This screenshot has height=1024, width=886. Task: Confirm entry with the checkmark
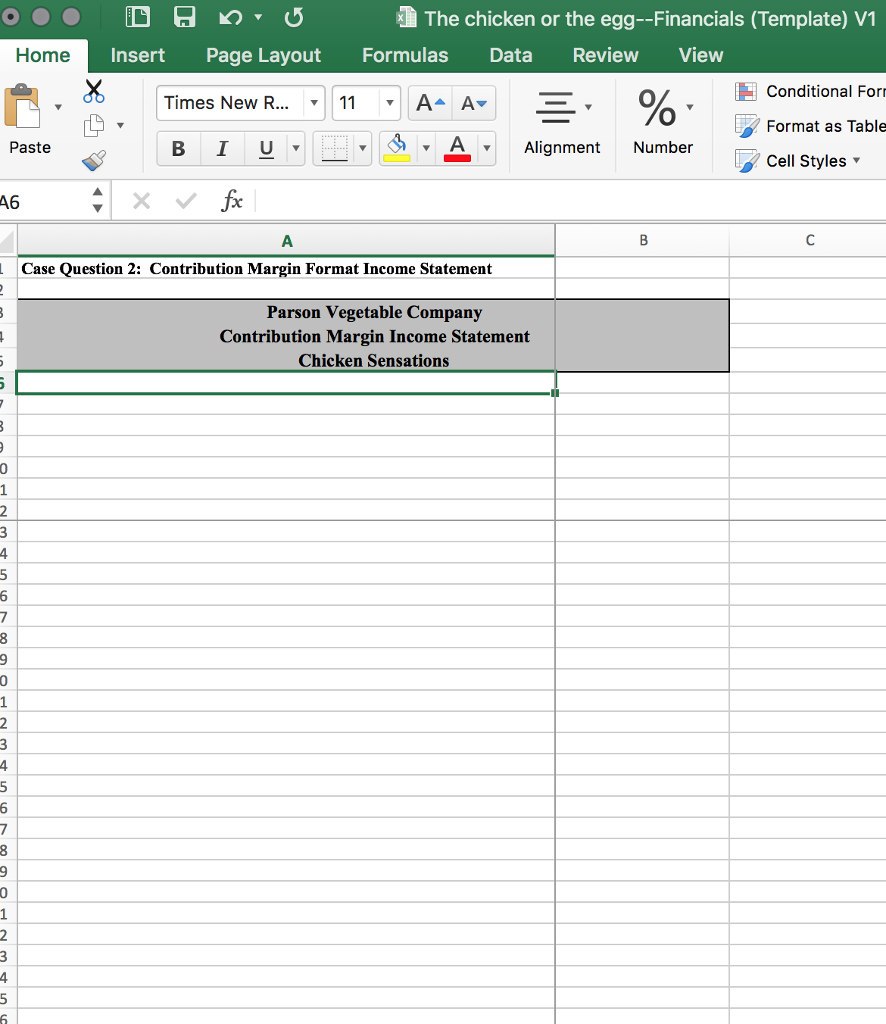(186, 200)
